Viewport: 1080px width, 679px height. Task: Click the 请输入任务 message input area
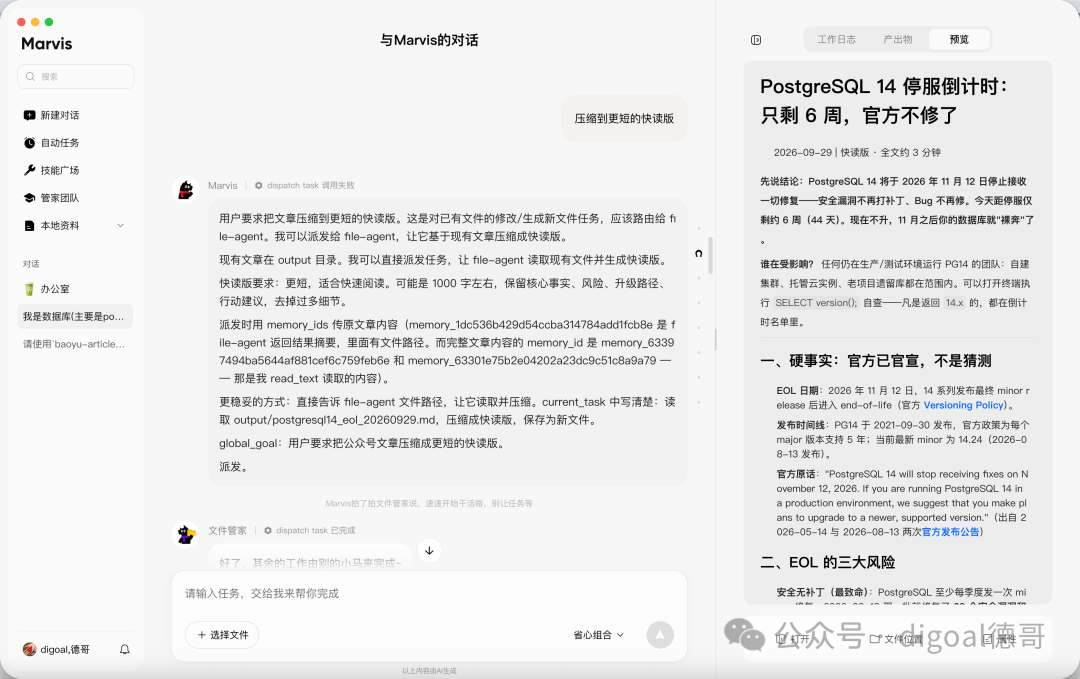pyautogui.click(x=429, y=594)
